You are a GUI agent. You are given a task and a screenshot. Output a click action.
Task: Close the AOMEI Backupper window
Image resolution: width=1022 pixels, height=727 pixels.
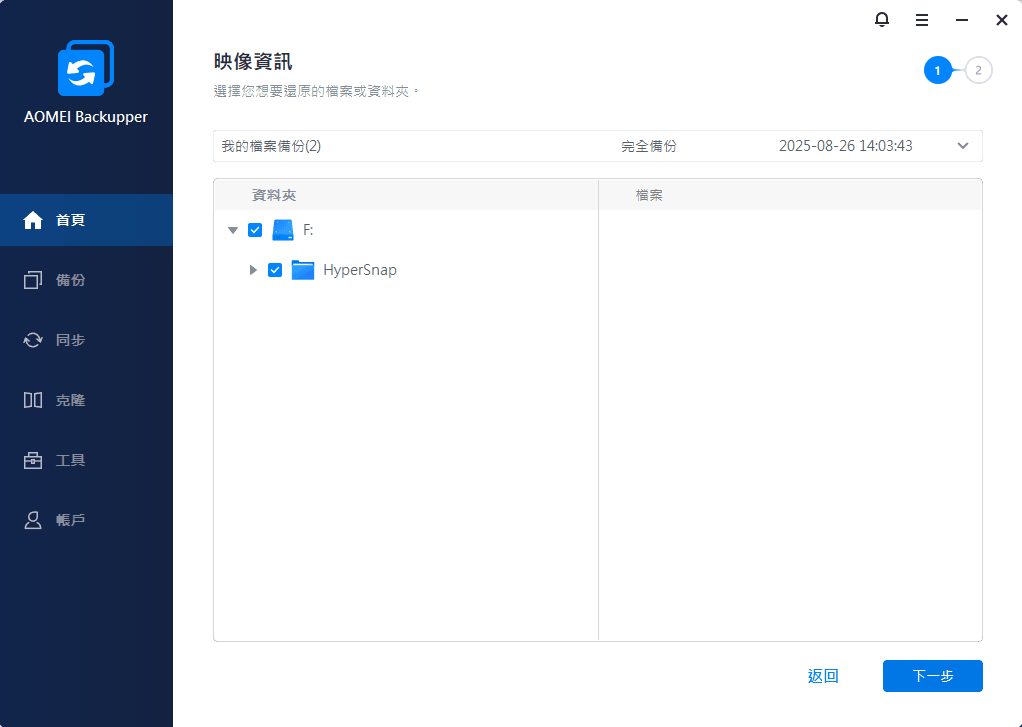click(x=1002, y=20)
